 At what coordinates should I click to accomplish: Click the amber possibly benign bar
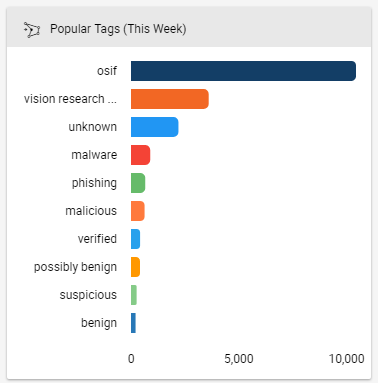coord(135,267)
